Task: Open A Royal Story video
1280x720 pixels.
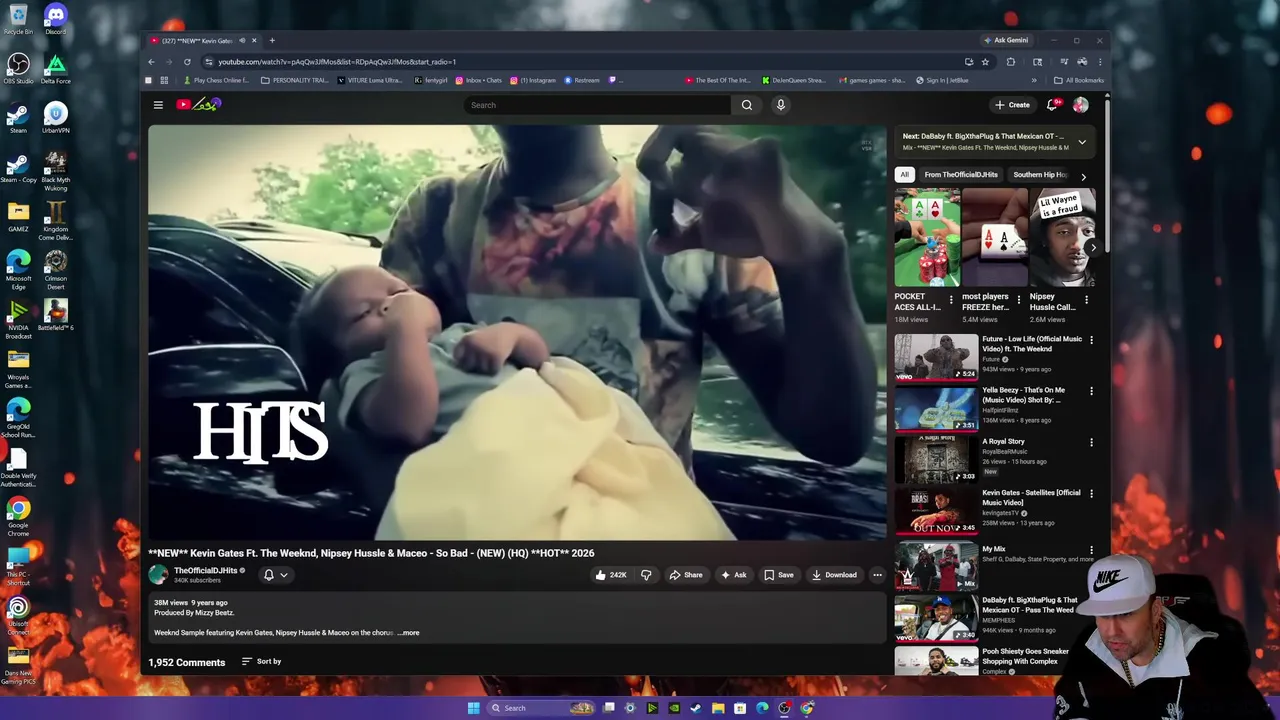Action: click(x=1003, y=441)
